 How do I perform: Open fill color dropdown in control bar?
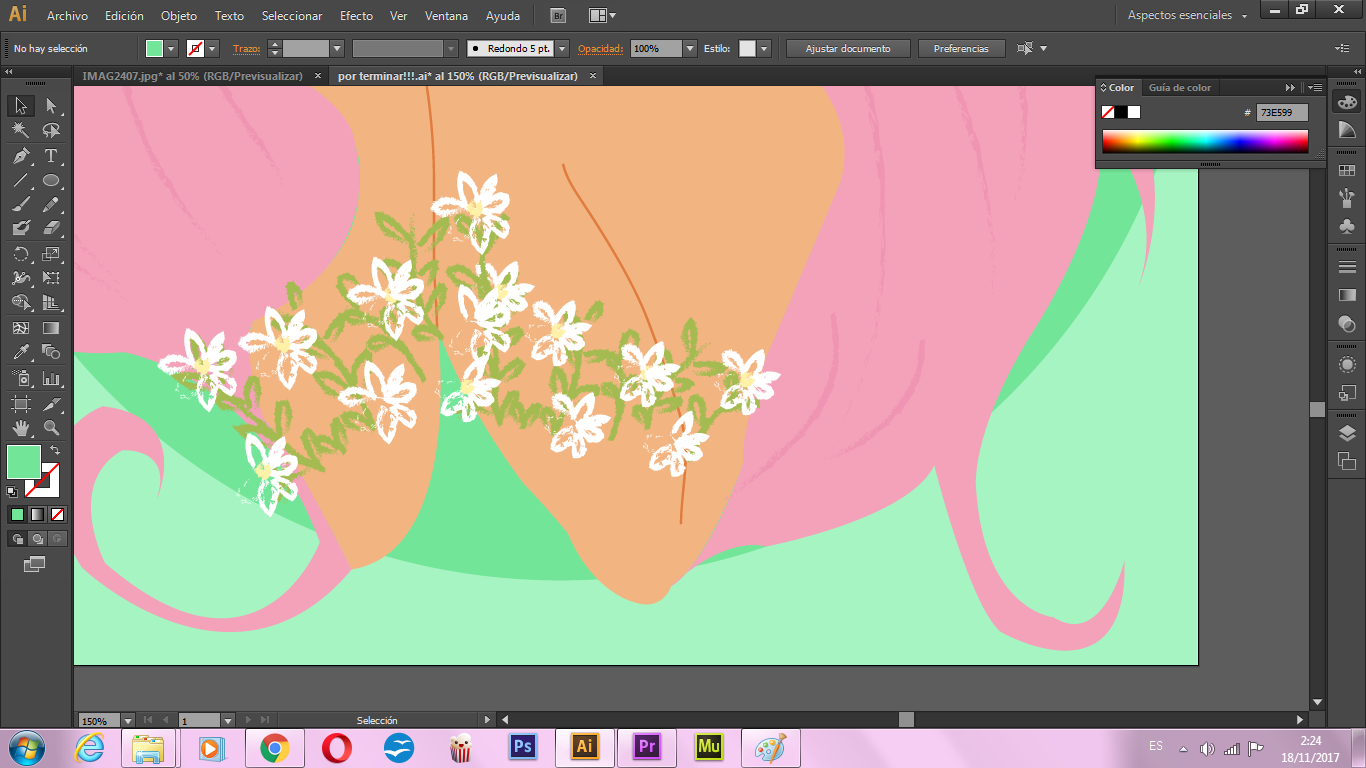(x=172, y=48)
